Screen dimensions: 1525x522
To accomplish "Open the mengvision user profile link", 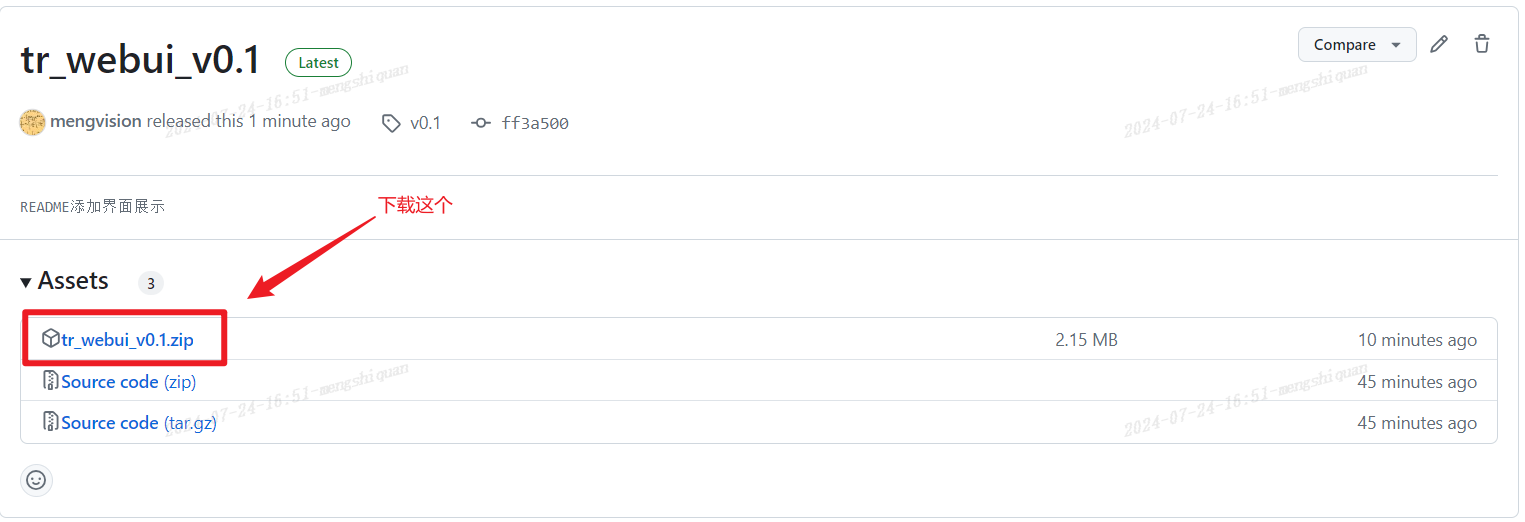I will [96, 122].
